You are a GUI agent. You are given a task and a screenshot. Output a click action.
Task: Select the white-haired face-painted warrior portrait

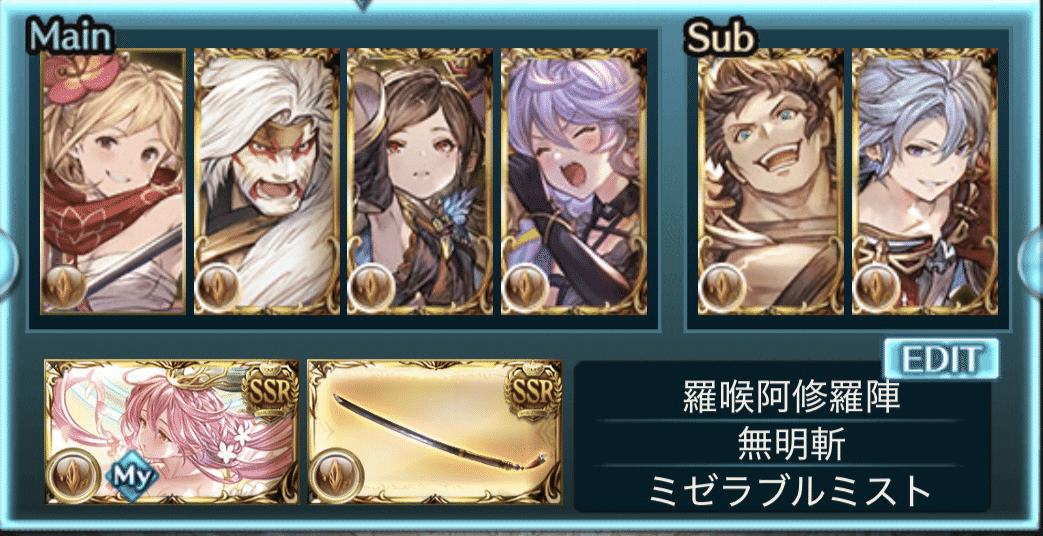(267, 181)
